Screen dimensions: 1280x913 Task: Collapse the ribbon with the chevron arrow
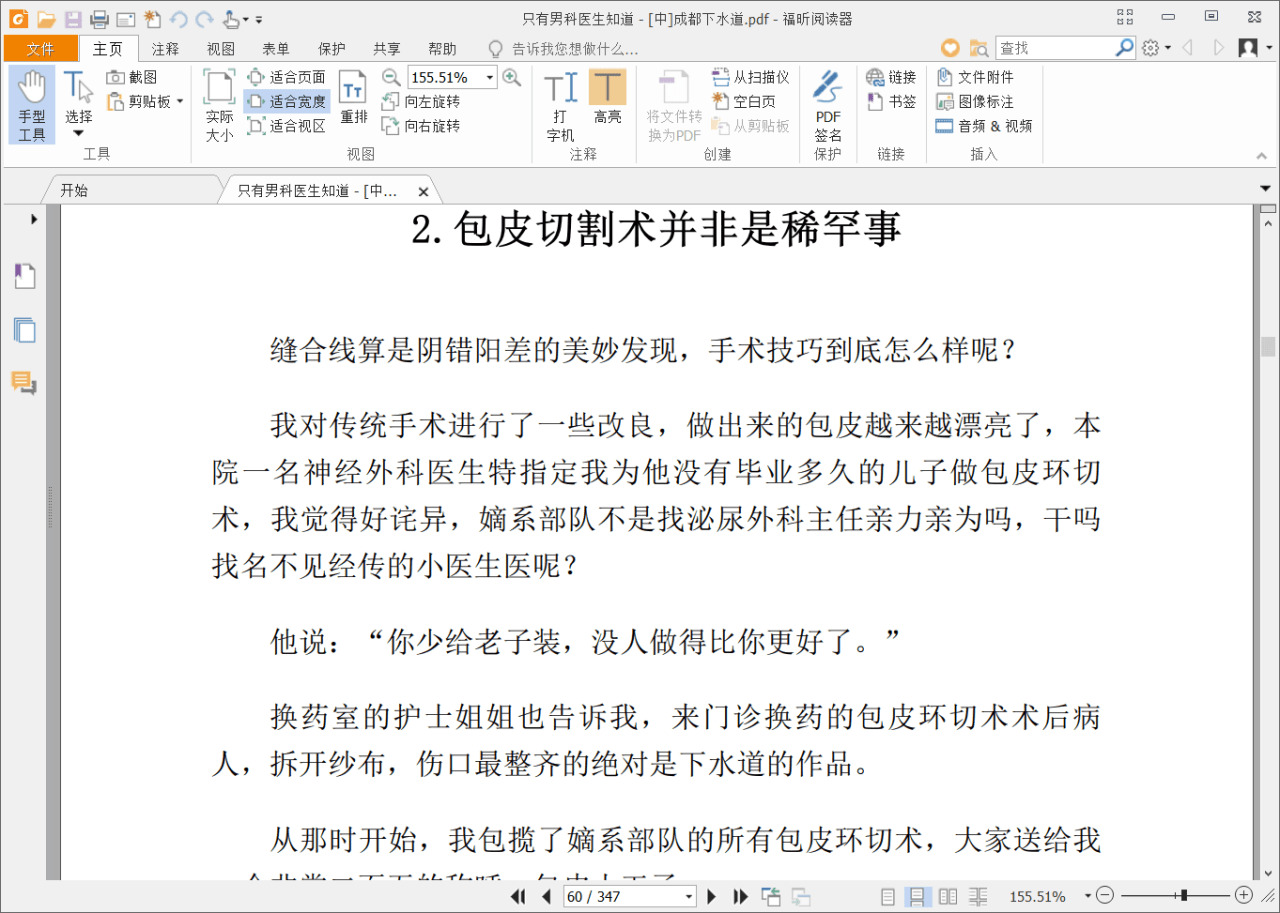(1262, 156)
